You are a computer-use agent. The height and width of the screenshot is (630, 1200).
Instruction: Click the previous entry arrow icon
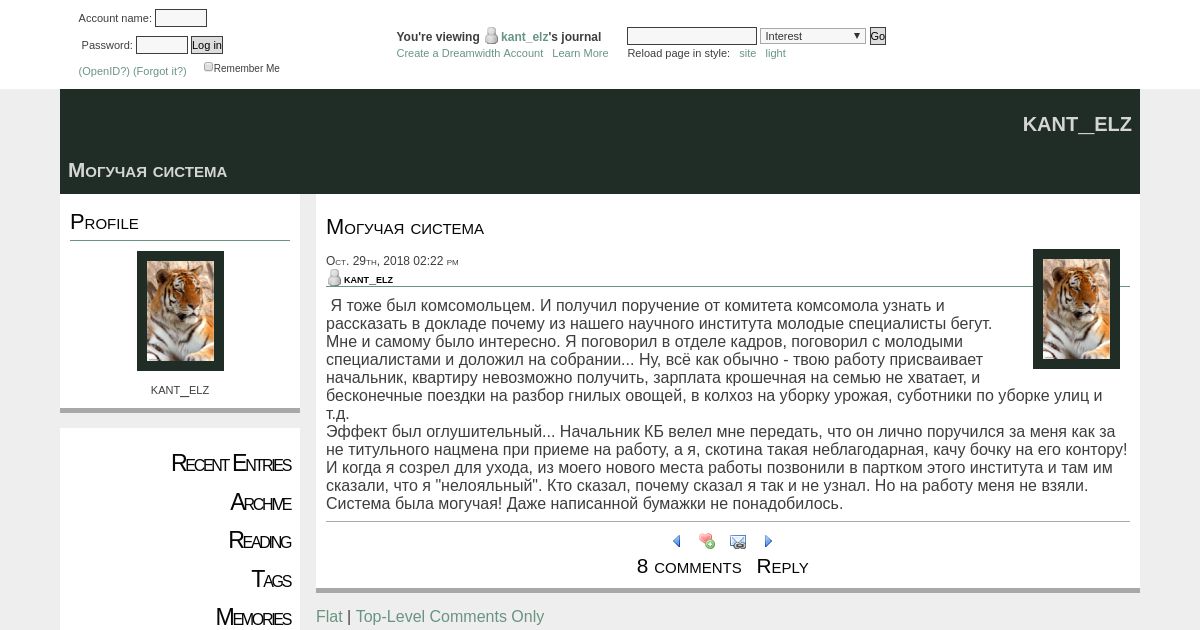[677, 541]
